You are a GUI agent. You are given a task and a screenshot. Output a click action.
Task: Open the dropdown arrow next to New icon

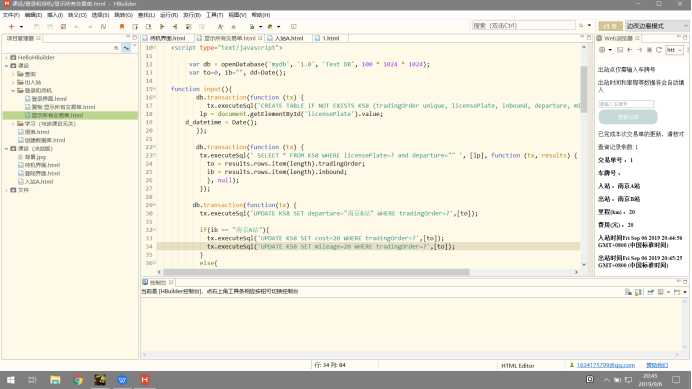coord(21,27)
